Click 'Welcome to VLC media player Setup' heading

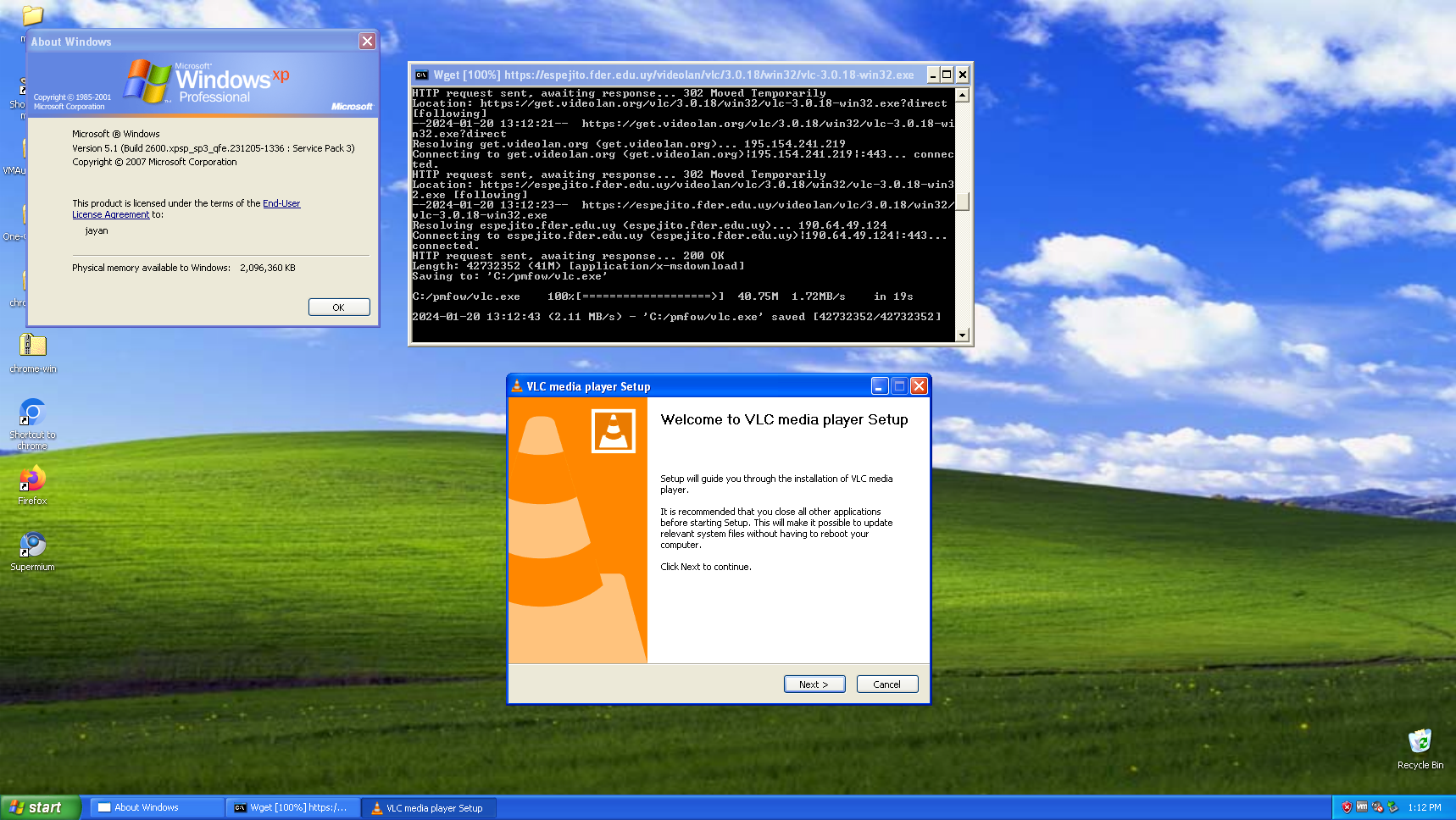[x=784, y=419]
